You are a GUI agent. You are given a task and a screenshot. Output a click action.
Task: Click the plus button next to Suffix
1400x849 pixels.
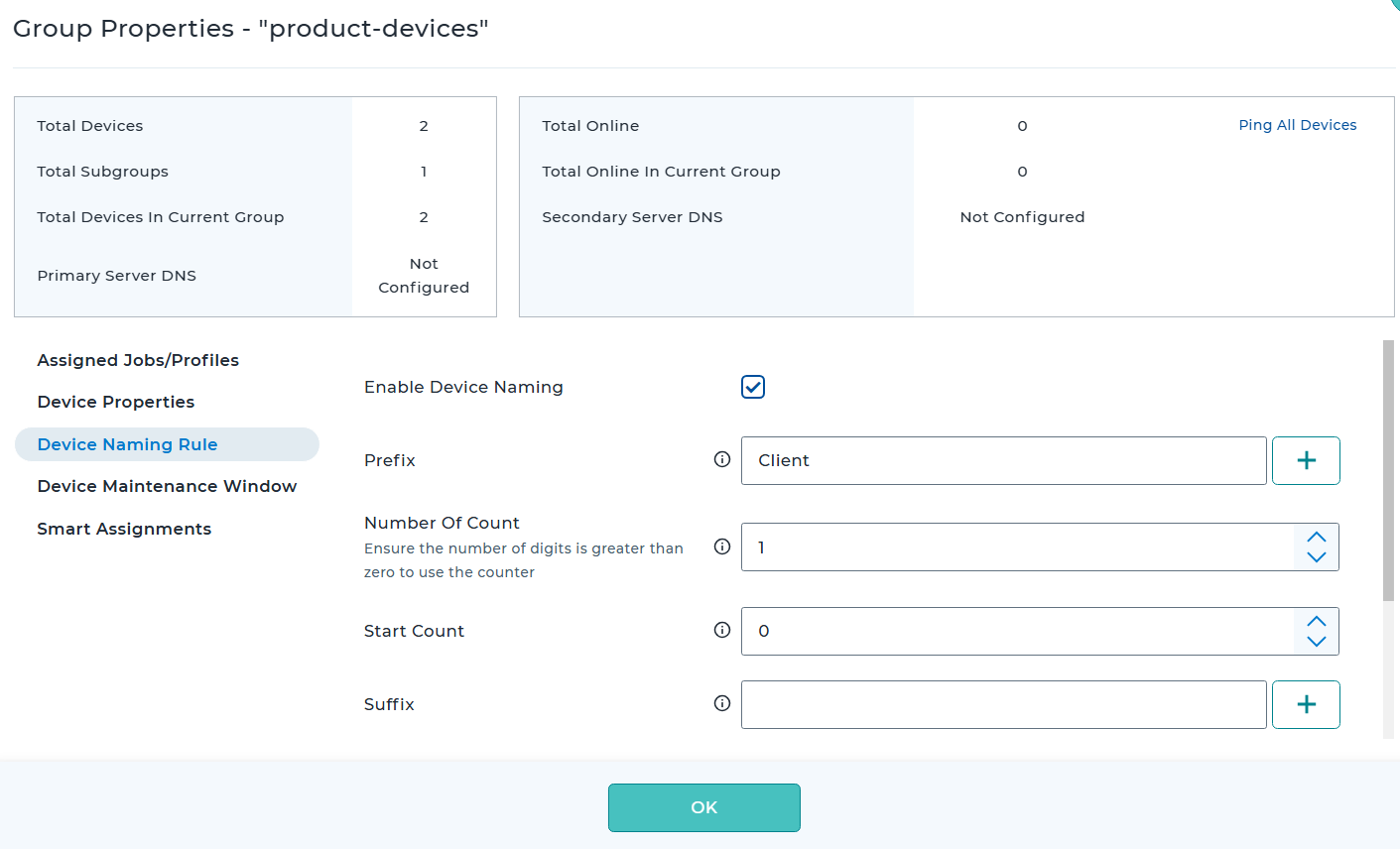click(x=1306, y=704)
